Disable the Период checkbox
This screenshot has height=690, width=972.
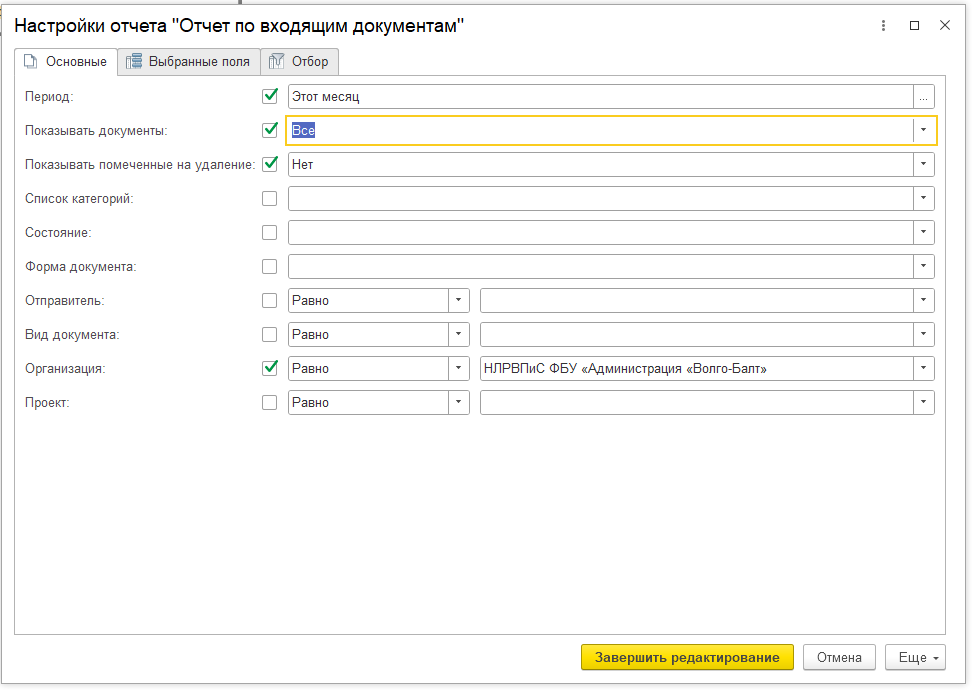[x=269, y=97]
